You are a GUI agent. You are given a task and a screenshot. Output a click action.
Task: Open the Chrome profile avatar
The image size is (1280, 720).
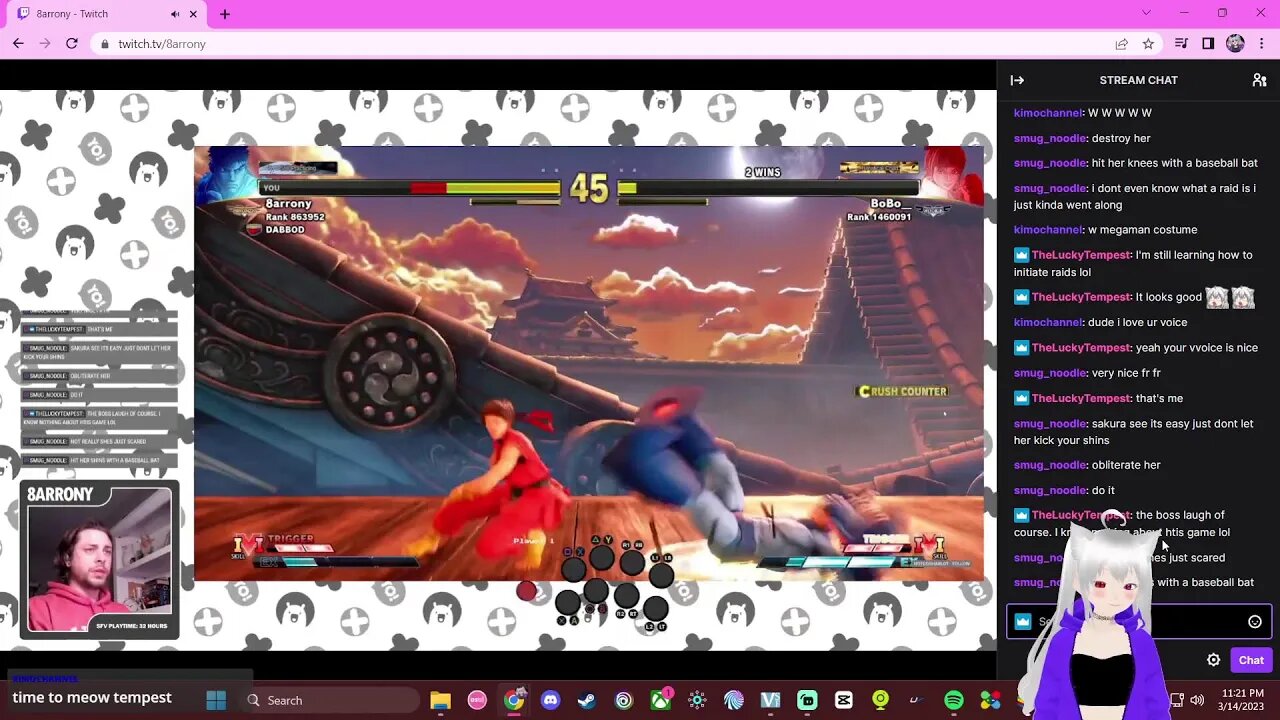(x=1235, y=44)
